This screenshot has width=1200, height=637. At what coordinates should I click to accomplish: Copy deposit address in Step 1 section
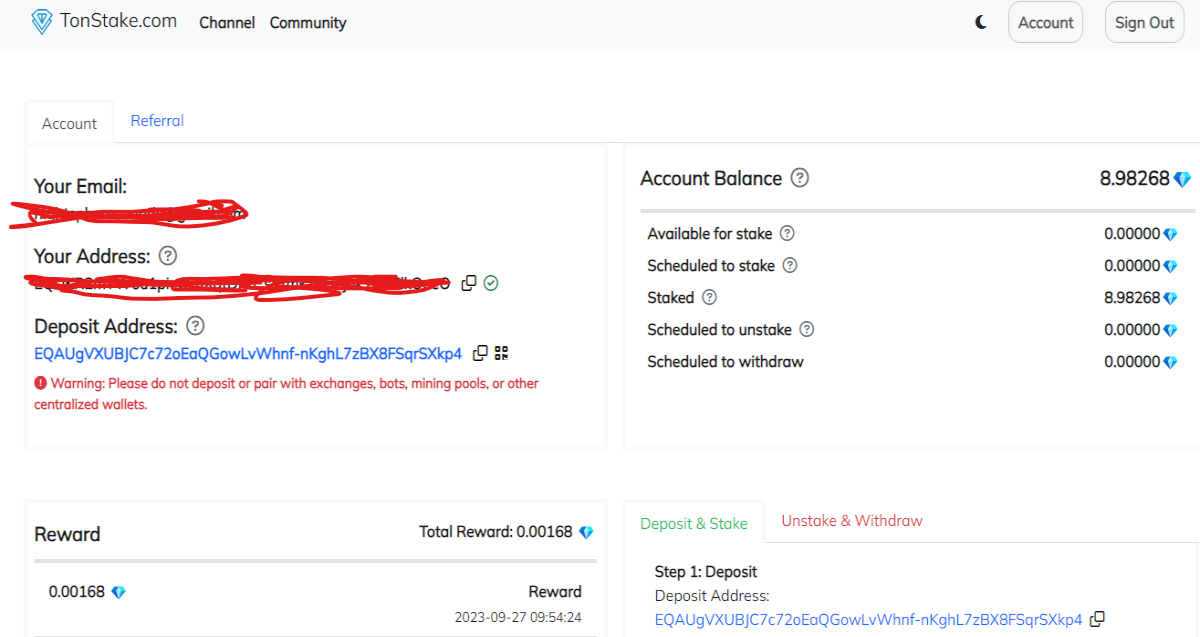click(x=1097, y=619)
